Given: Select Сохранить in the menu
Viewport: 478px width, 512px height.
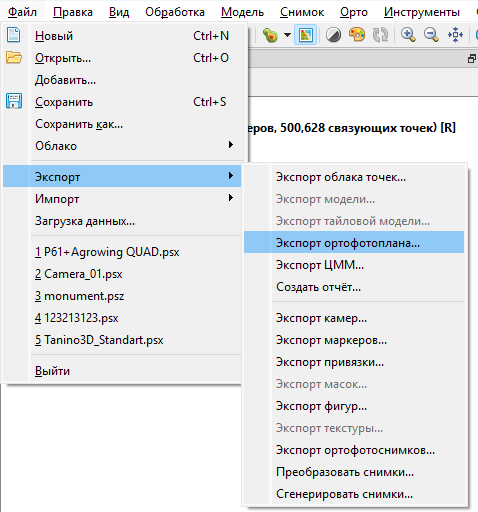Looking at the screenshot, I should point(122,102).
